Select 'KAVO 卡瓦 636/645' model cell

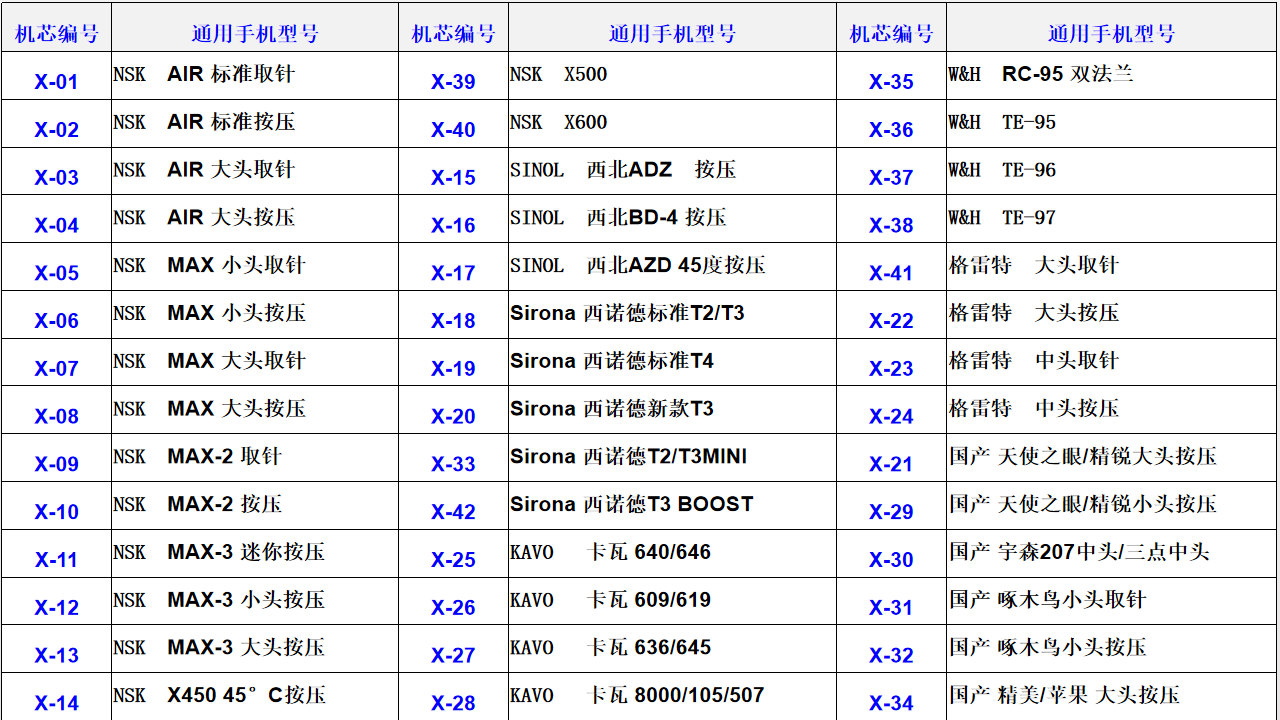[672, 649]
